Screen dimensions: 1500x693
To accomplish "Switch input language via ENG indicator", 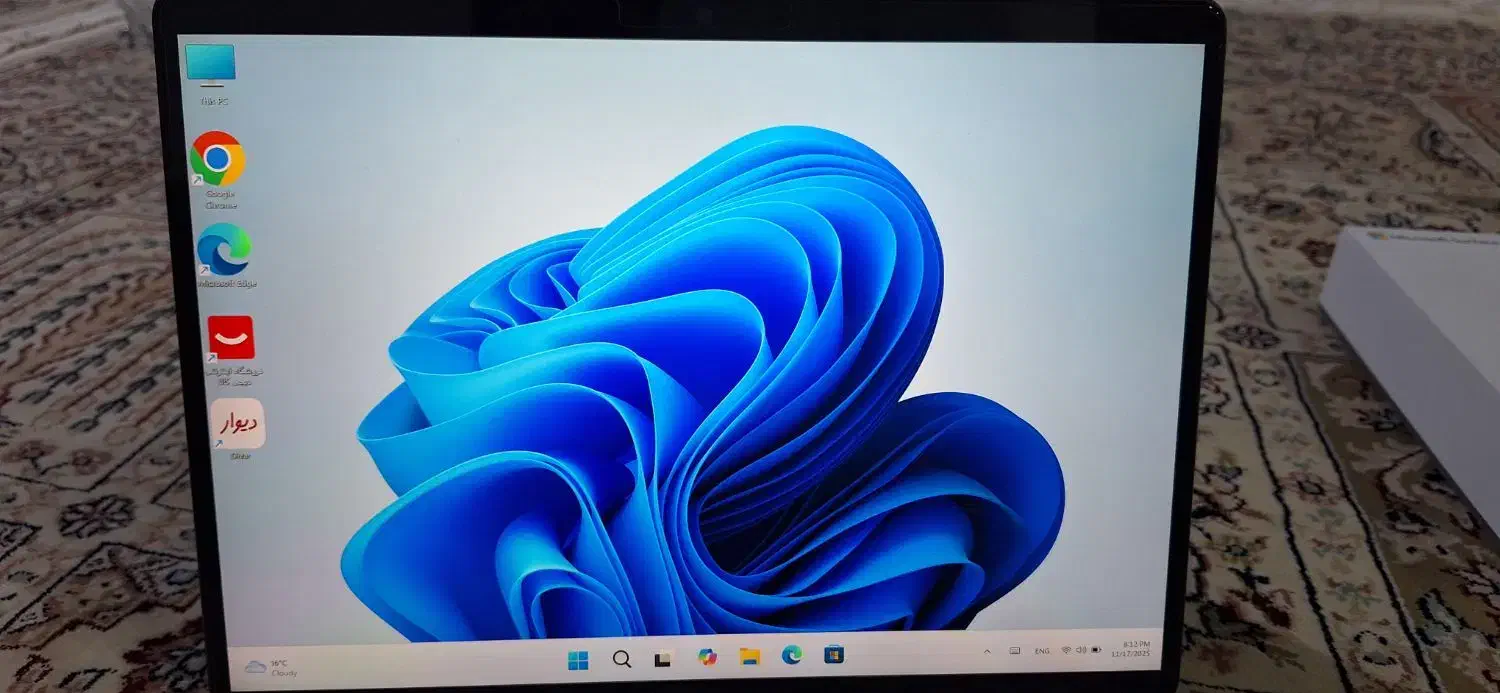I will (1042, 650).
